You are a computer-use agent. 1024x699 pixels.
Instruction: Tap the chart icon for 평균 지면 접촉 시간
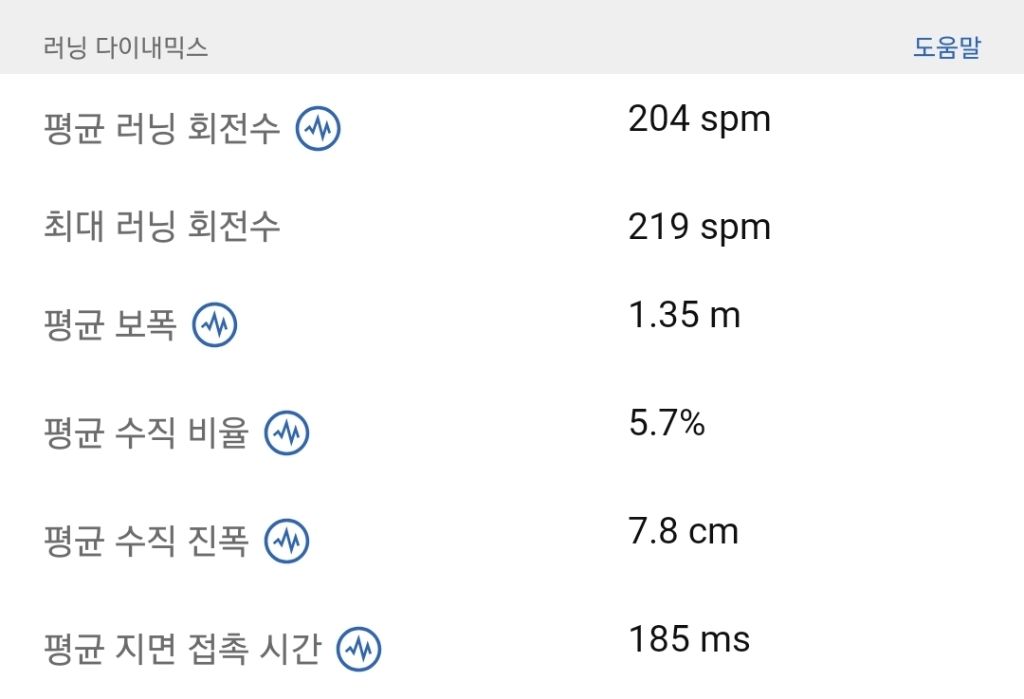[358, 649]
